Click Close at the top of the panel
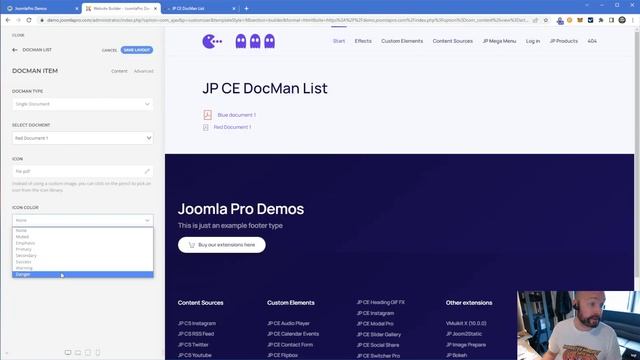The image size is (640, 360). tap(18, 35)
